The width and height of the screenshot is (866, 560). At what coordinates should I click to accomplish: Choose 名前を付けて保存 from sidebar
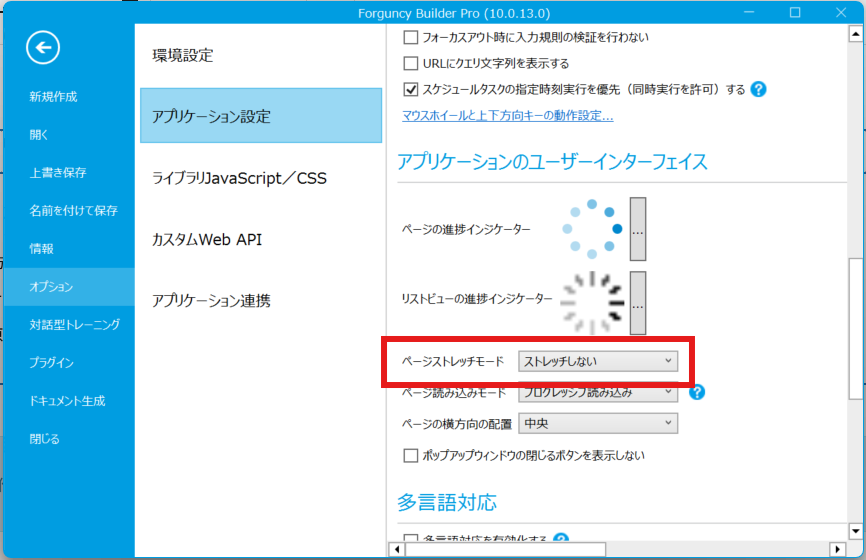click(x=74, y=211)
